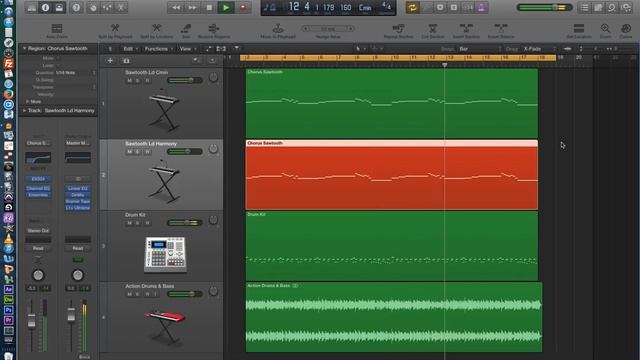Image resolution: width=640 pixels, height=360 pixels.
Task: Click the Stereo Out output slot
Action: coord(38,231)
